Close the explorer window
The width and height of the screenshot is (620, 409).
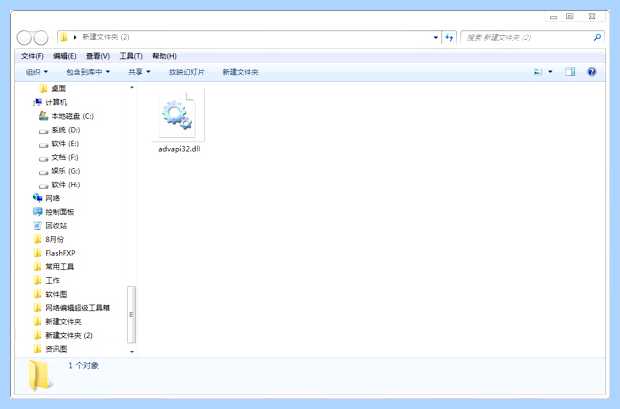[592, 17]
